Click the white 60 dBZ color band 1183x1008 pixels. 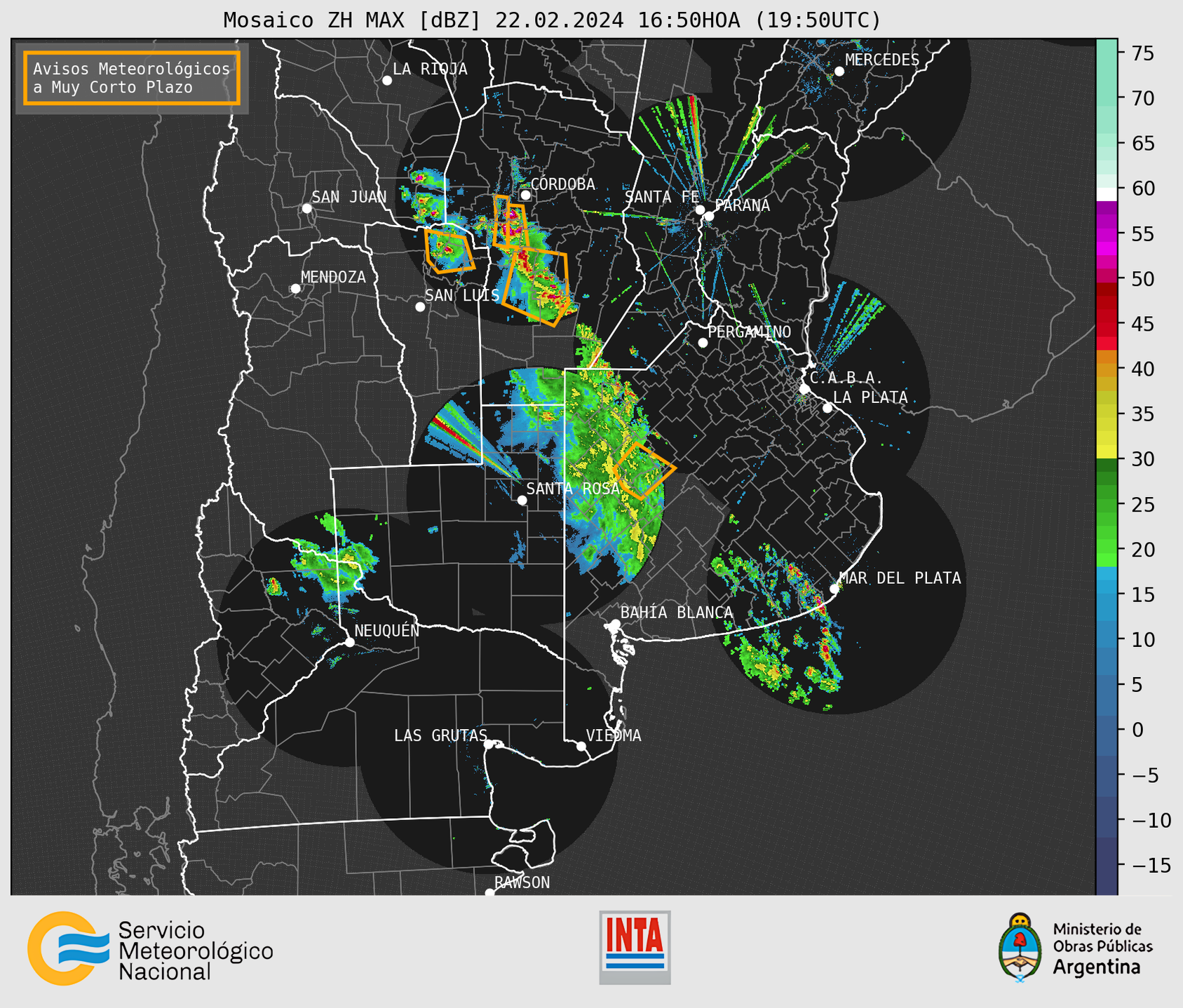(x=1107, y=193)
